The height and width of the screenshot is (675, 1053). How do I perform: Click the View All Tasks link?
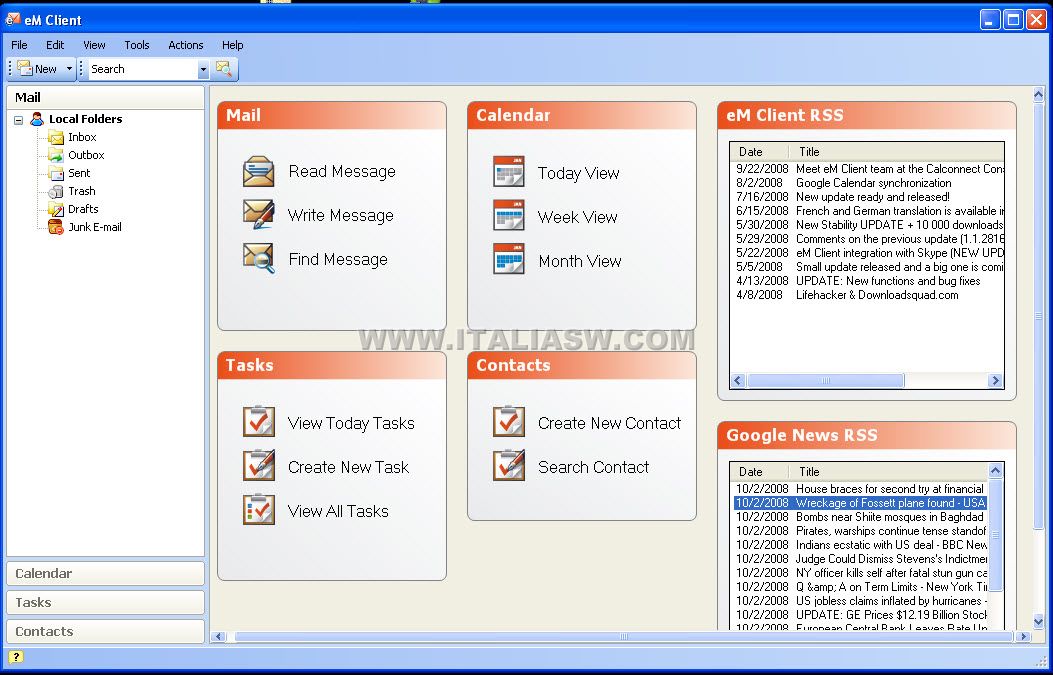338,511
